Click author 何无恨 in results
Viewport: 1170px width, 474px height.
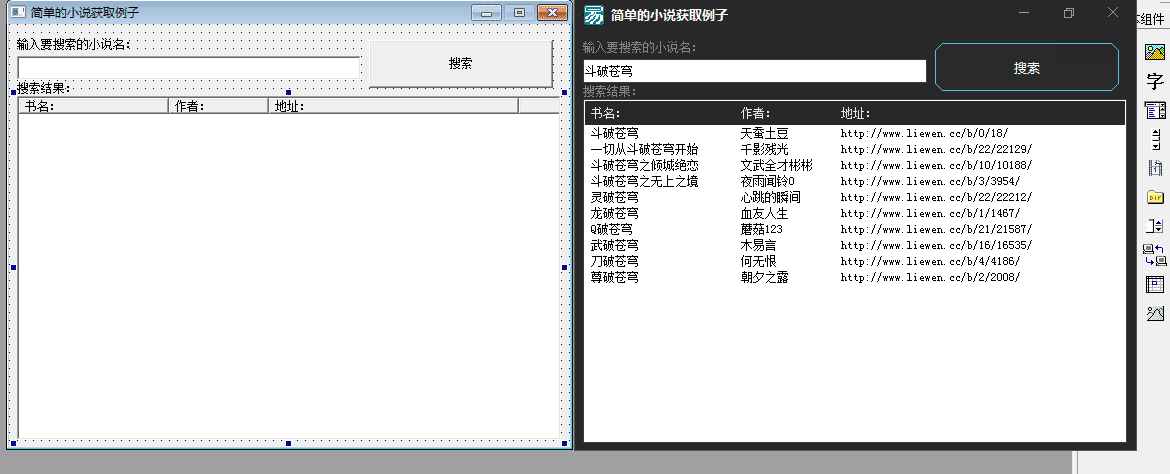(759, 261)
